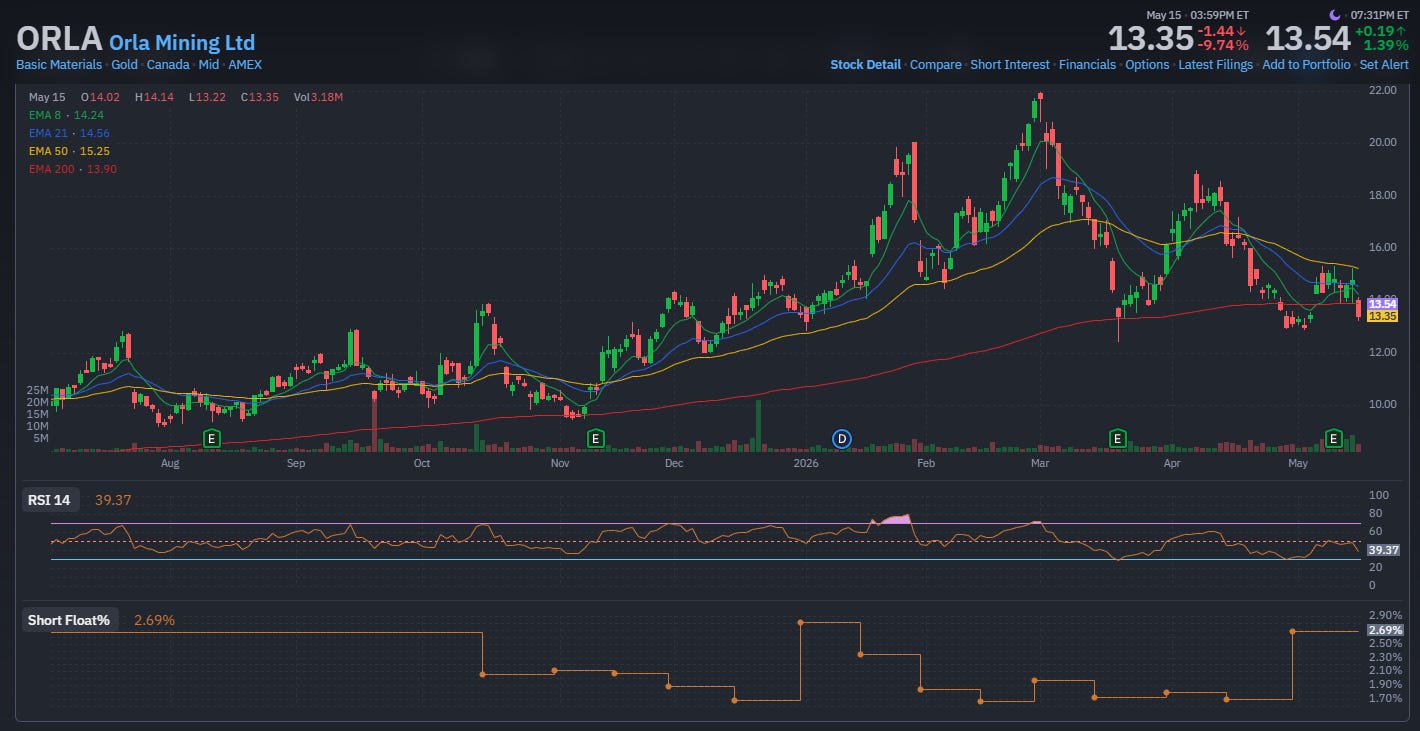Click the 13.54 price tag on axis

(x=1382, y=303)
